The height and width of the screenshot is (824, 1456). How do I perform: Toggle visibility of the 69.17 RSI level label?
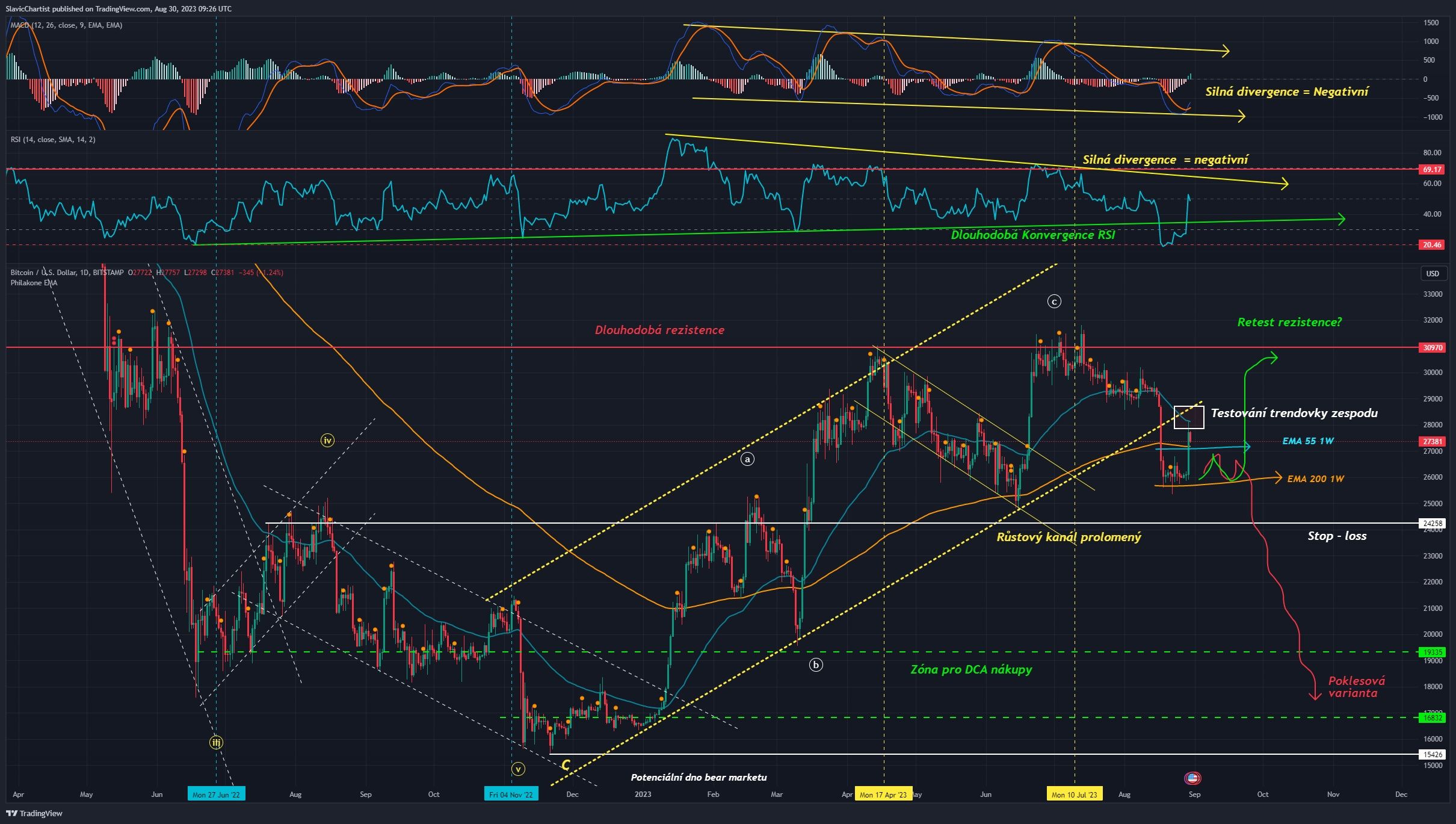pyautogui.click(x=1432, y=169)
